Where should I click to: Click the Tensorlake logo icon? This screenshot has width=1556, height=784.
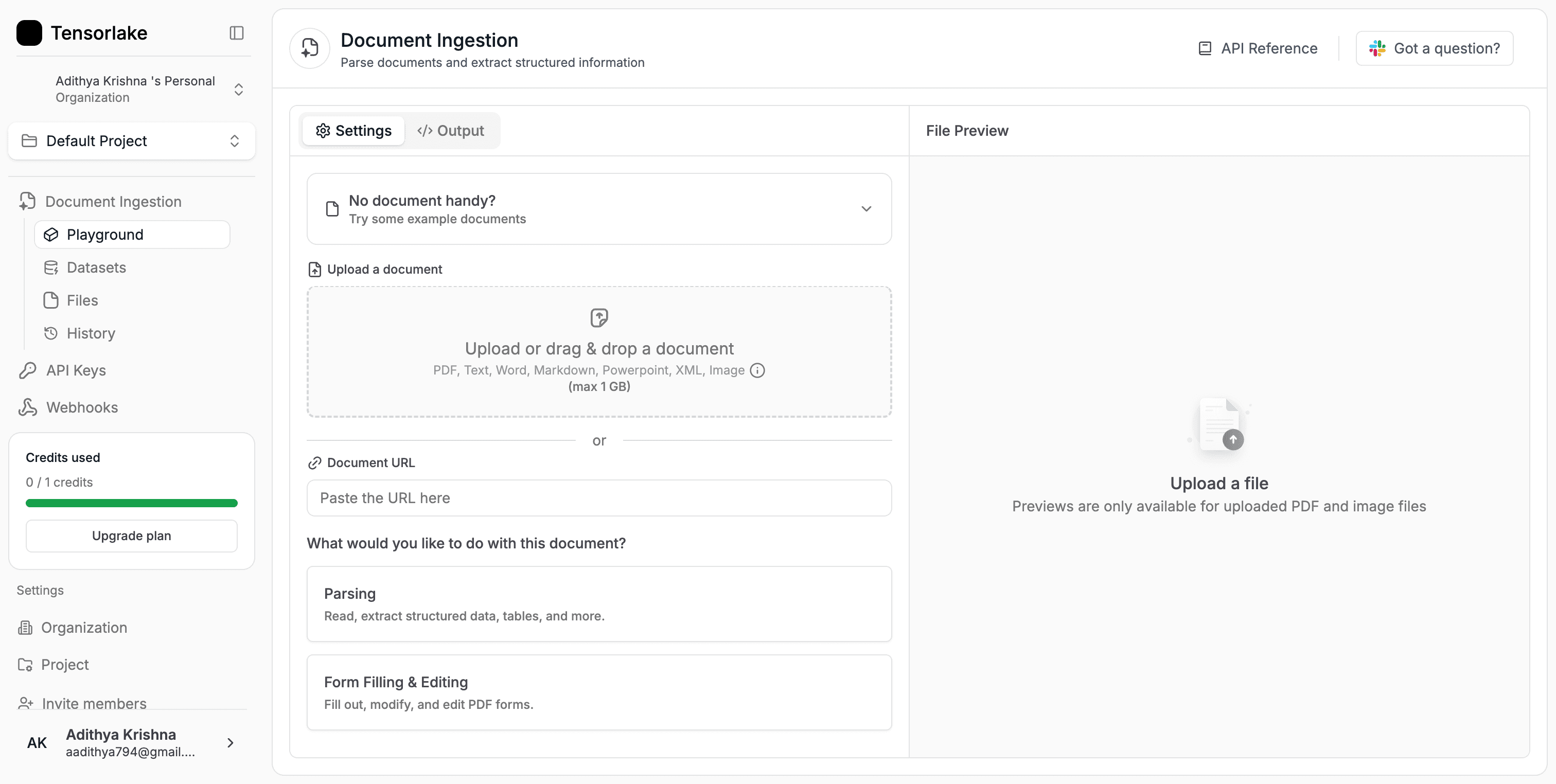coord(29,32)
